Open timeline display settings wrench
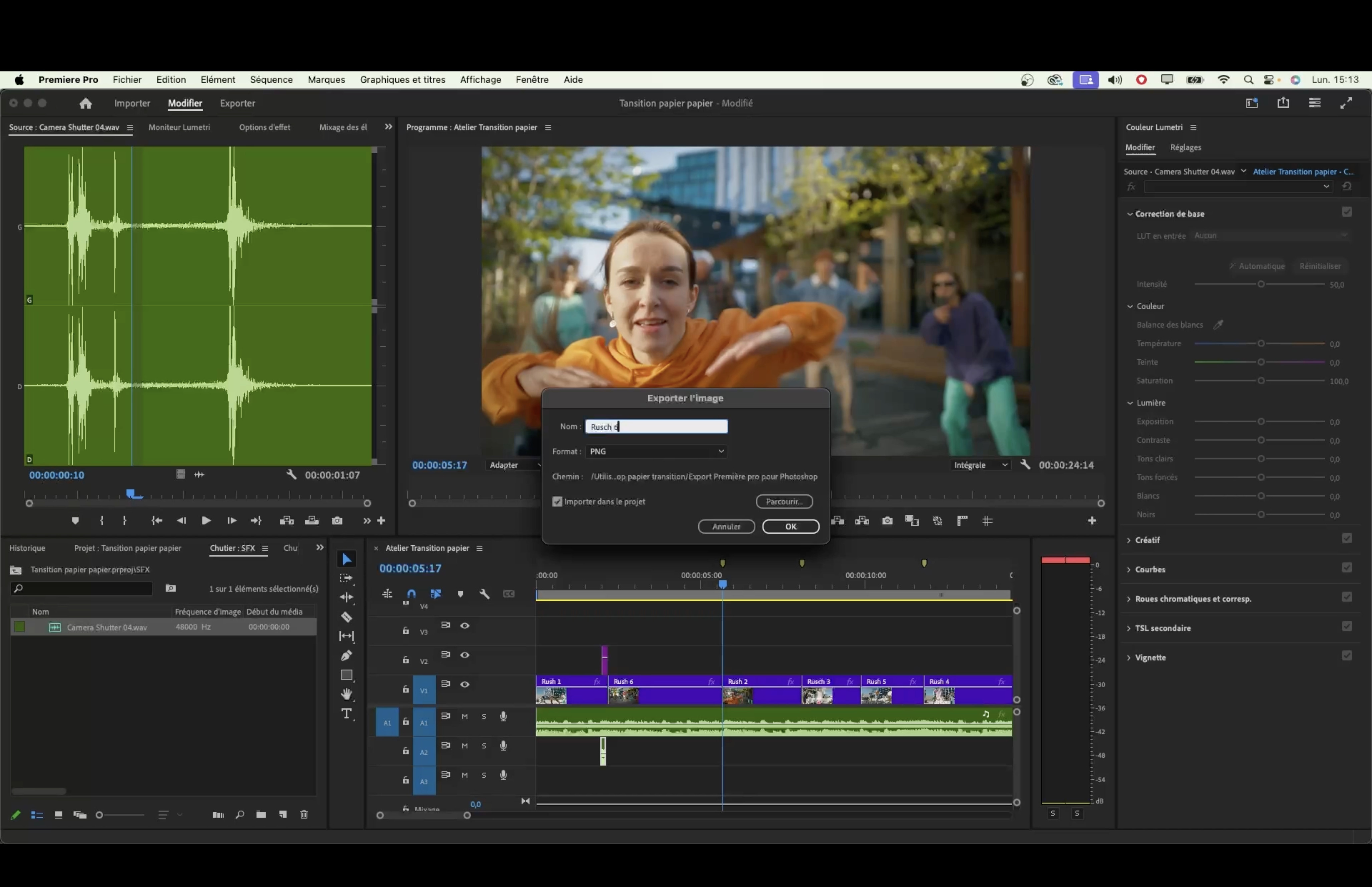Image resolution: width=1372 pixels, height=887 pixels. coord(484,594)
